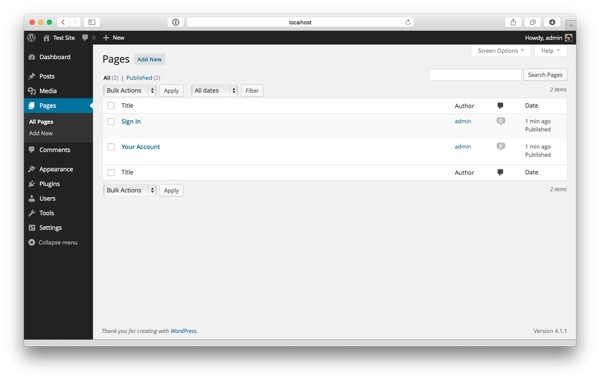Tick the select-all checkbox in table header
Screen dimensions: 600x381
tap(111, 106)
